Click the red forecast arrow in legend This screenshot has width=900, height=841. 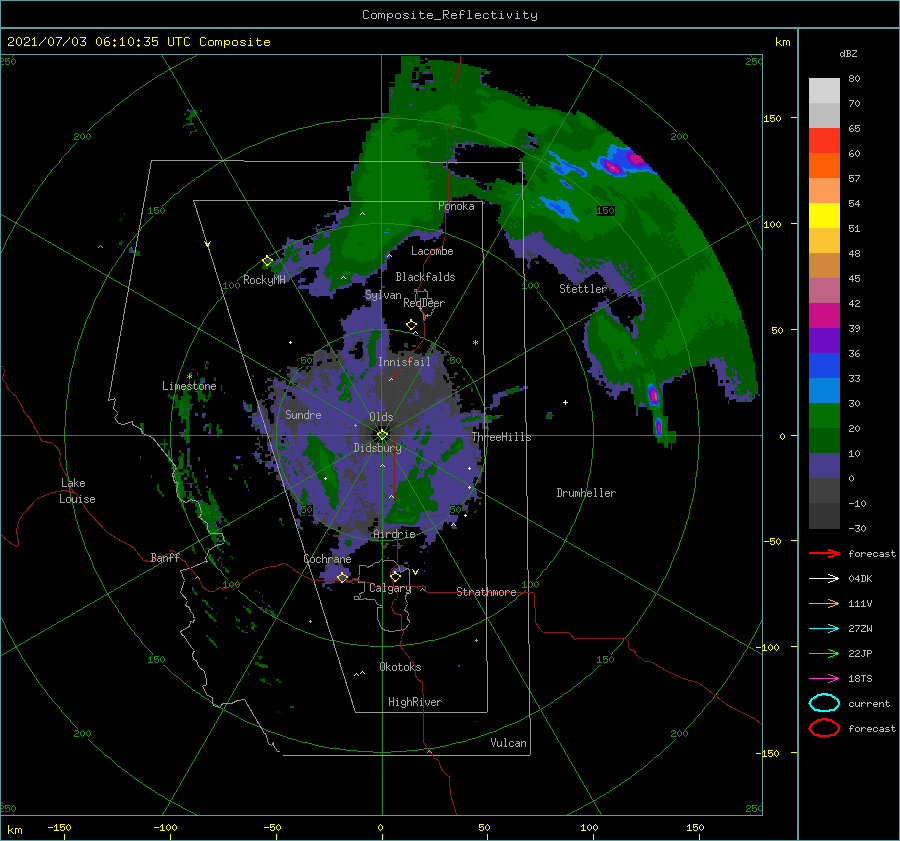point(824,553)
